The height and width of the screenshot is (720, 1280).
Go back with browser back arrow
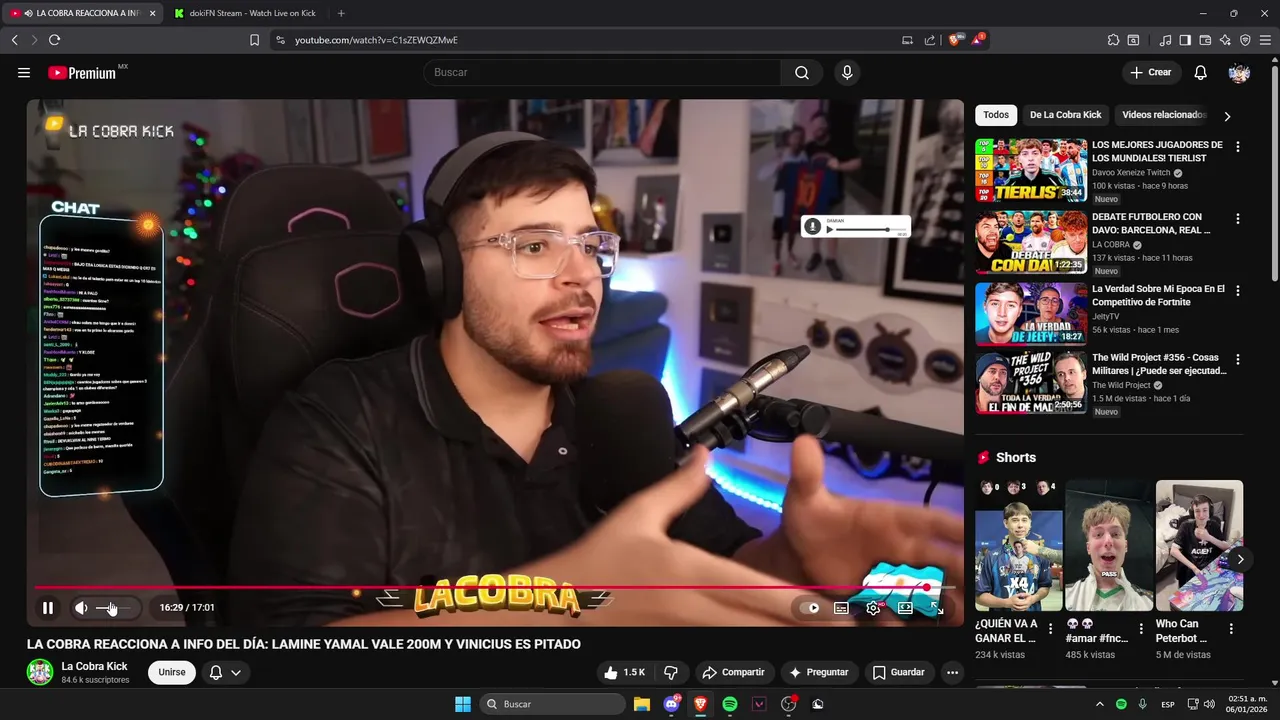[14, 40]
